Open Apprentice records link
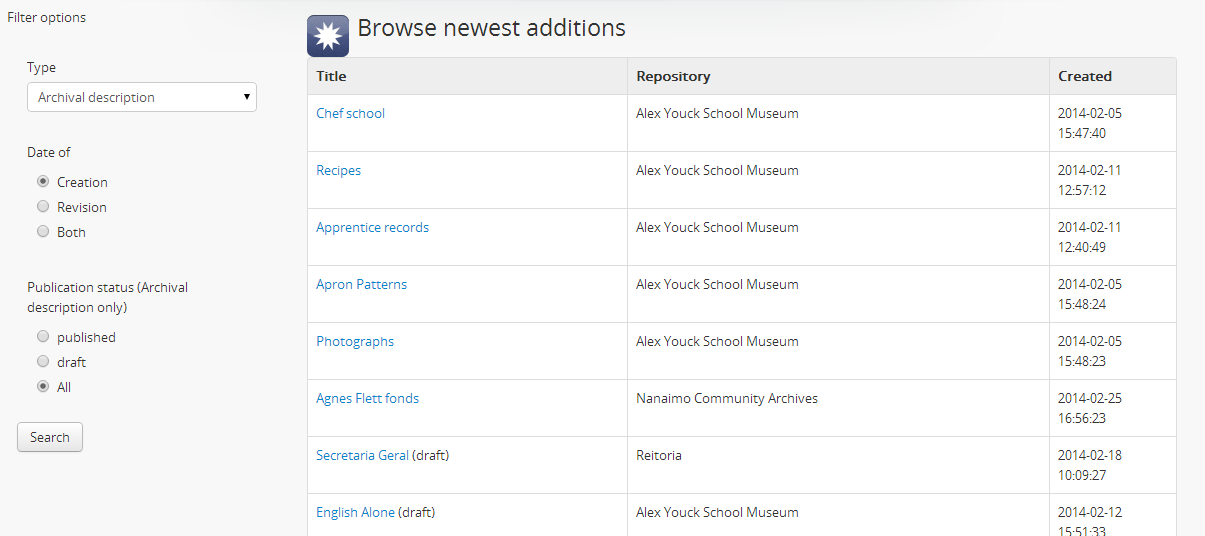This screenshot has height=536, width=1205. [372, 227]
